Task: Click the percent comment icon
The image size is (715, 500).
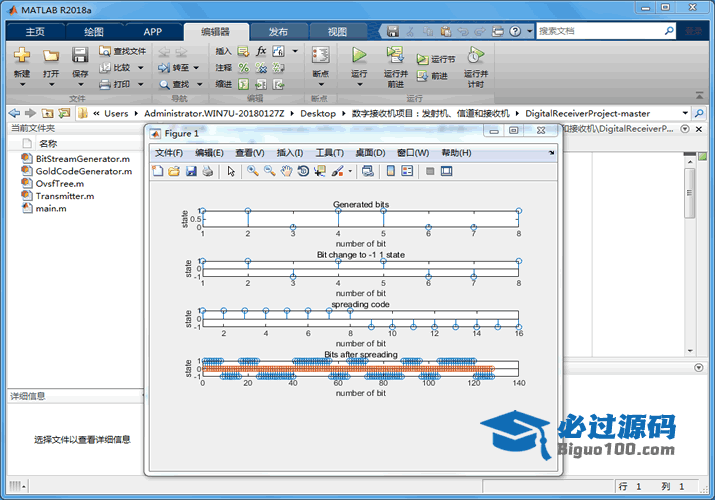Action: pyautogui.click(x=244, y=68)
